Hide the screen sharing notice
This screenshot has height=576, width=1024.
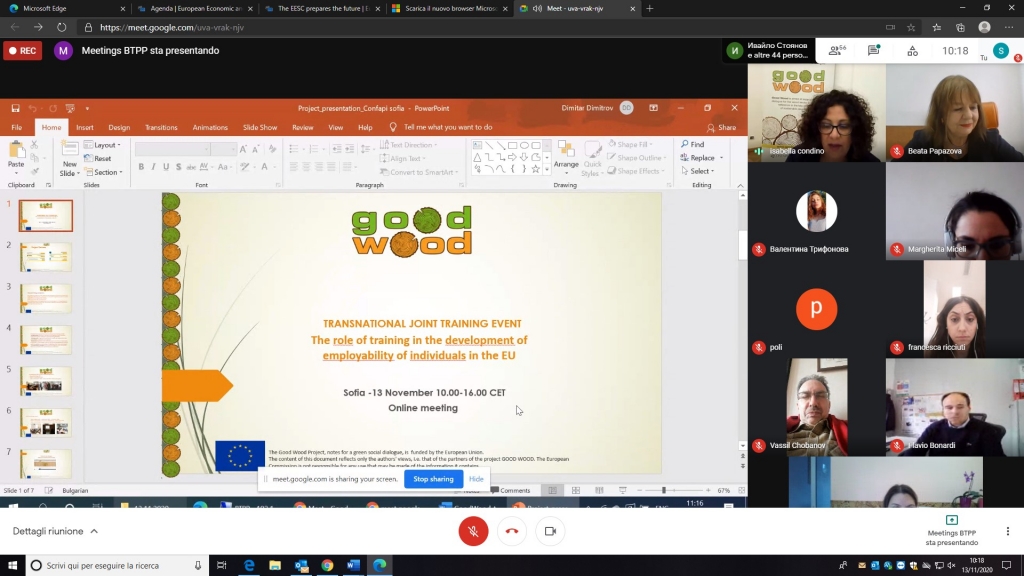(x=476, y=479)
